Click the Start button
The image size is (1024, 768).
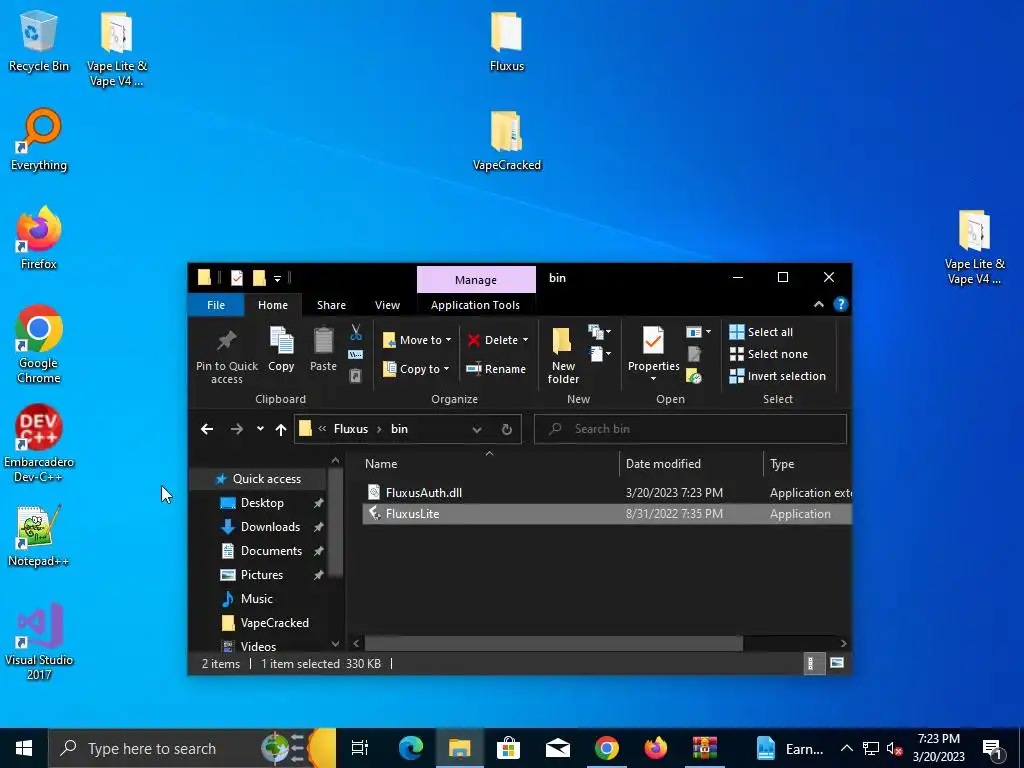click(24, 748)
